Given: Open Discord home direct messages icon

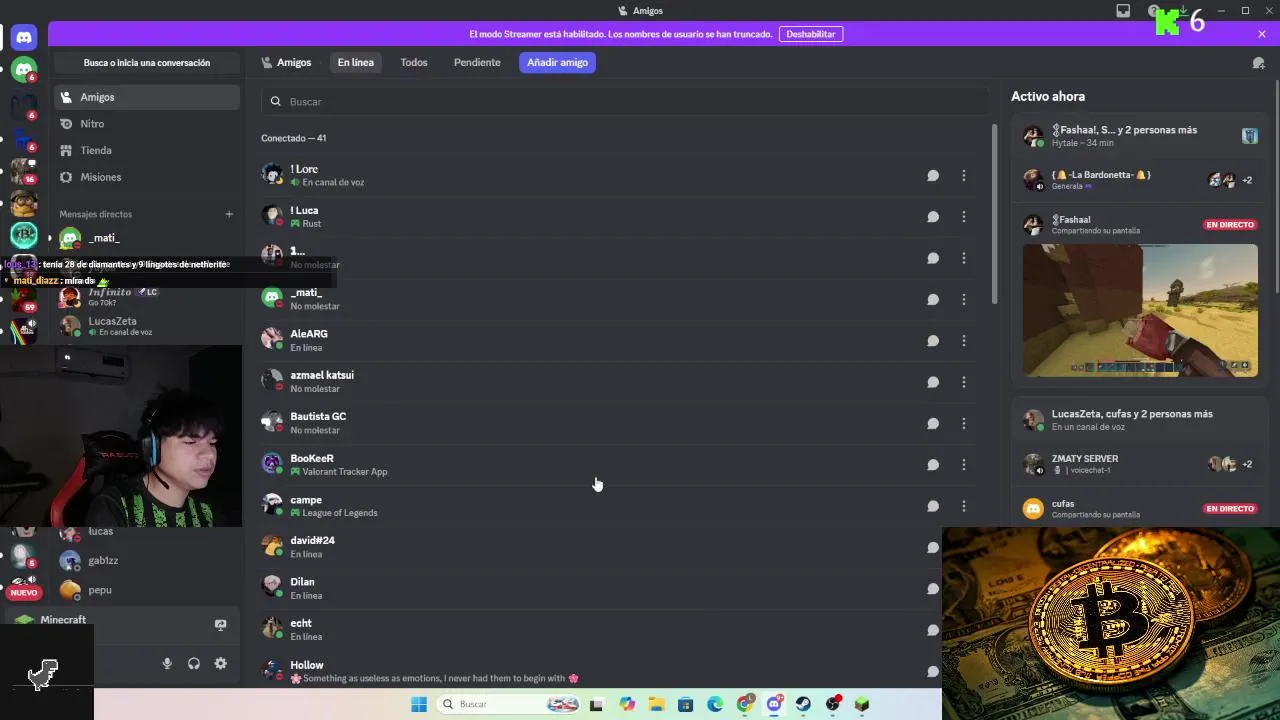Looking at the screenshot, I should point(24,38).
